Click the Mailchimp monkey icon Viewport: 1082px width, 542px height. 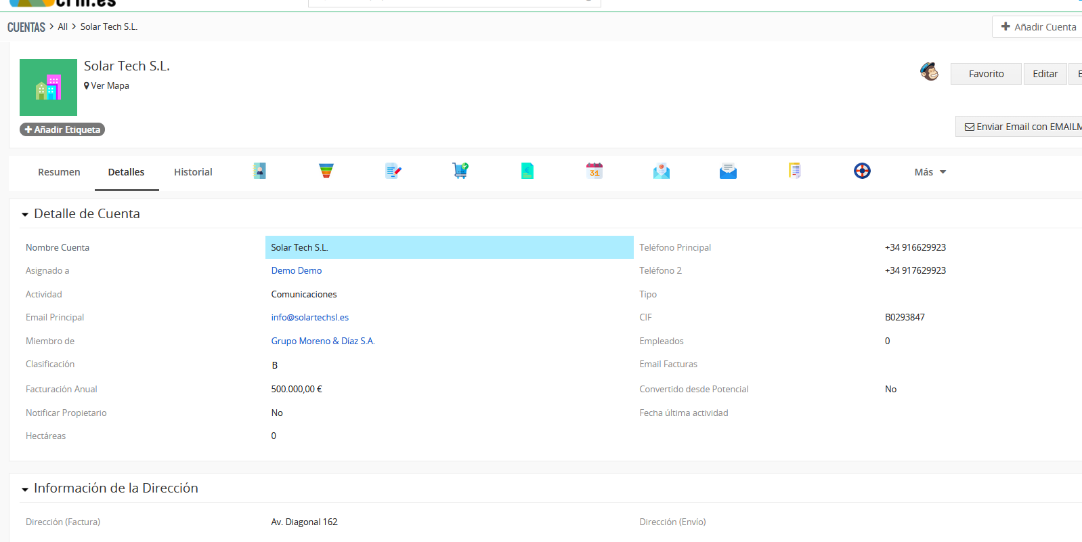click(x=929, y=72)
